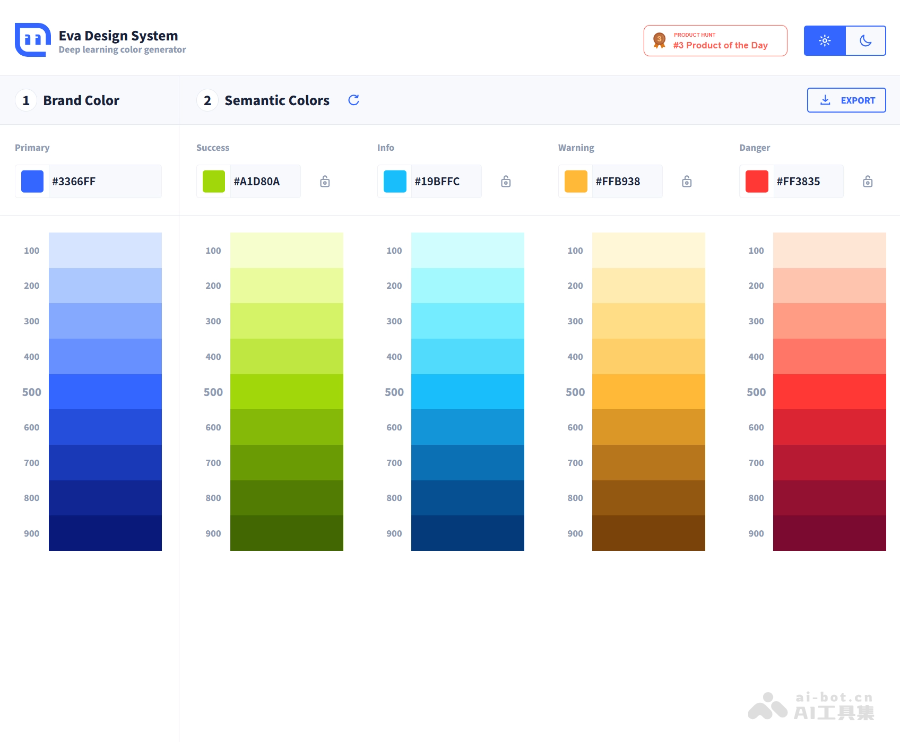Click the EXPORT button
The width and height of the screenshot is (900, 750).
pyautogui.click(x=846, y=100)
